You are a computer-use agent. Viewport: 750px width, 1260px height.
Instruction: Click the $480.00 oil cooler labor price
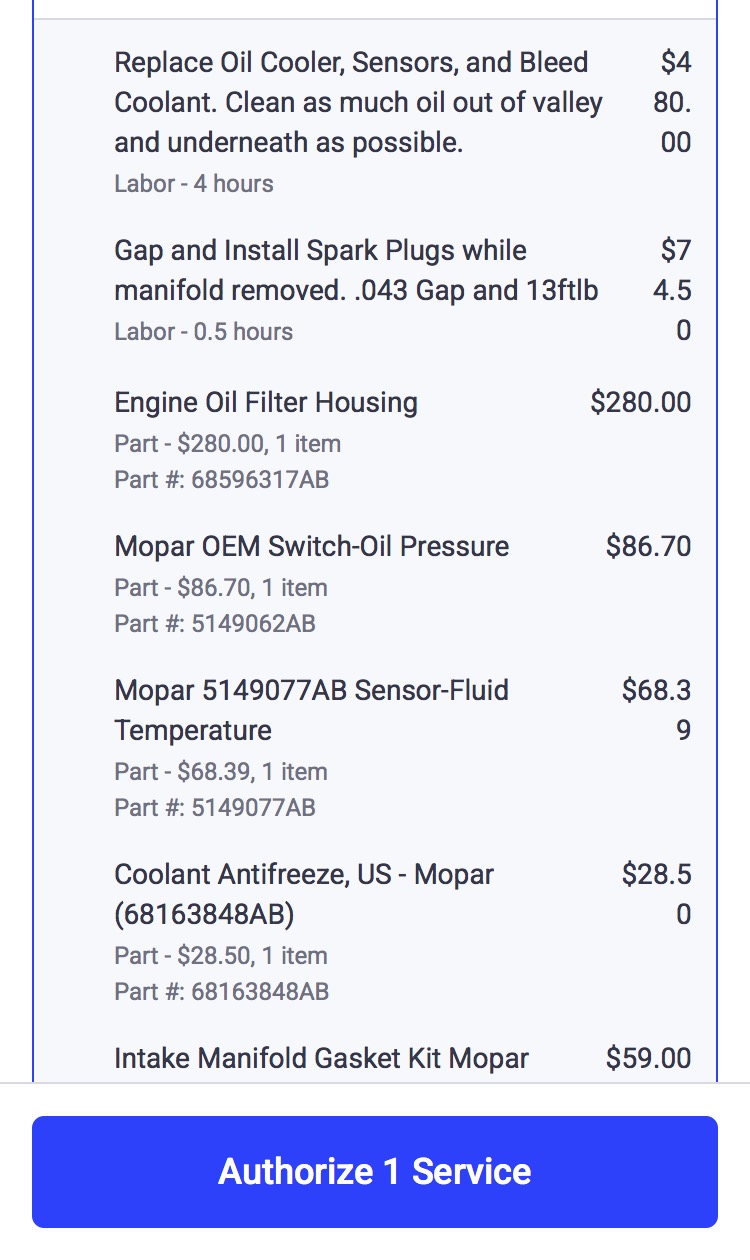674,103
